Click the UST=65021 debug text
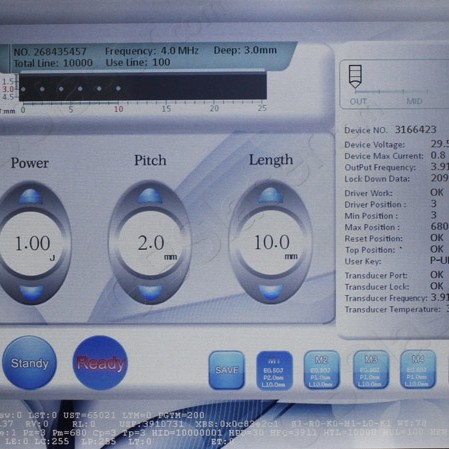Image resolution: width=449 pixels, height=449 pixels. (x=90, y=415)
